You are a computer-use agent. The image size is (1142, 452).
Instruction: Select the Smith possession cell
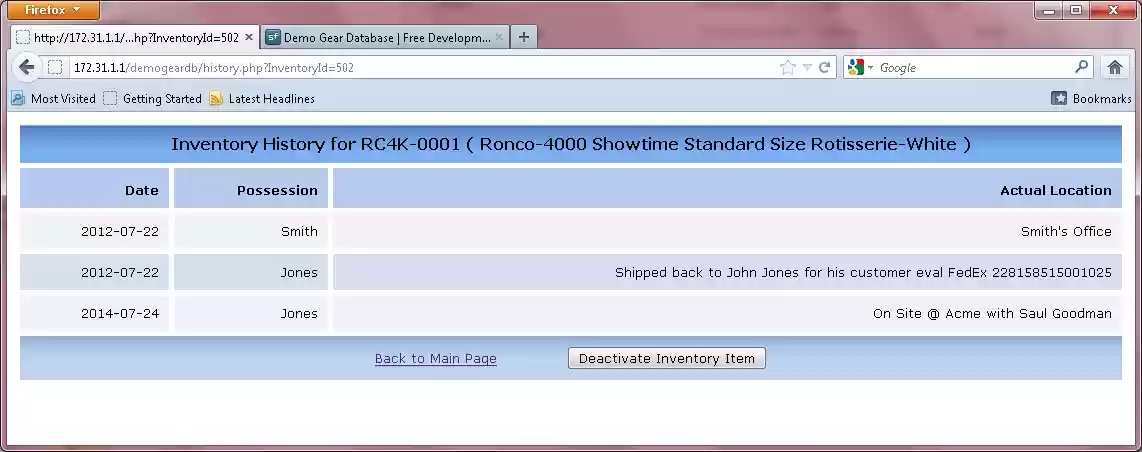[251, 231]
